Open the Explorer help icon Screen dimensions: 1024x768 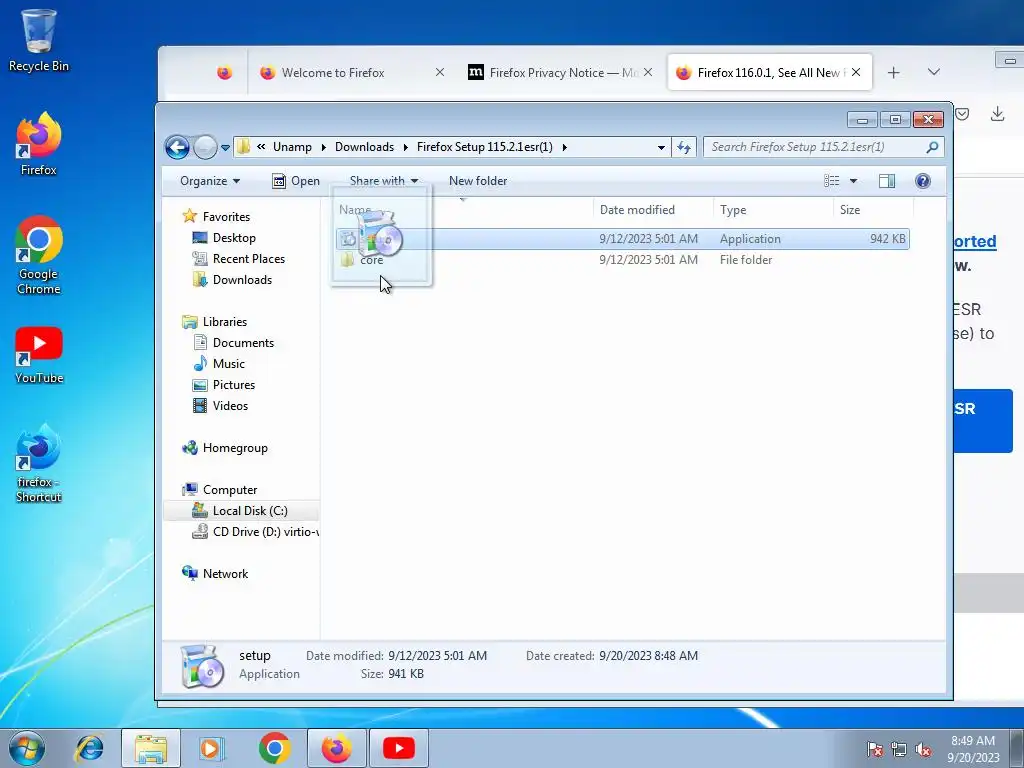[922, 181]
